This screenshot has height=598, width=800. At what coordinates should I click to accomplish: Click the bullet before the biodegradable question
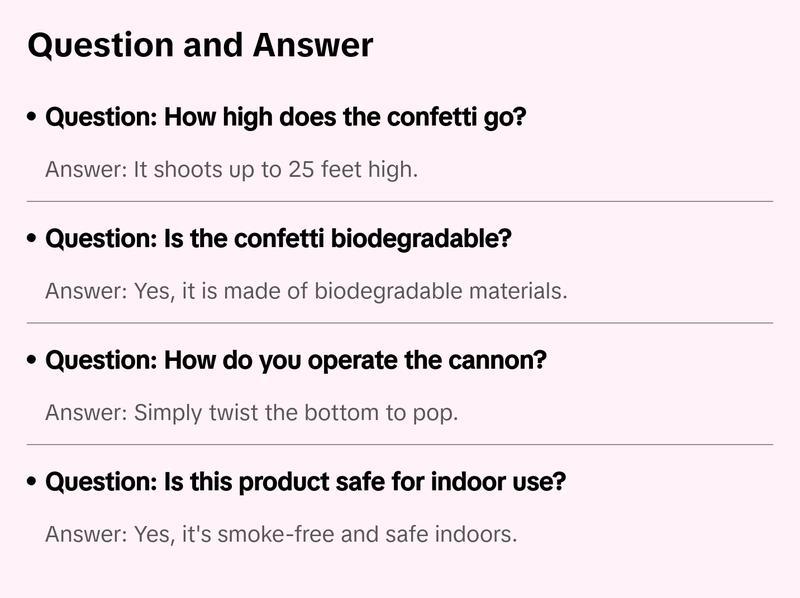click(x=33, y=240)
